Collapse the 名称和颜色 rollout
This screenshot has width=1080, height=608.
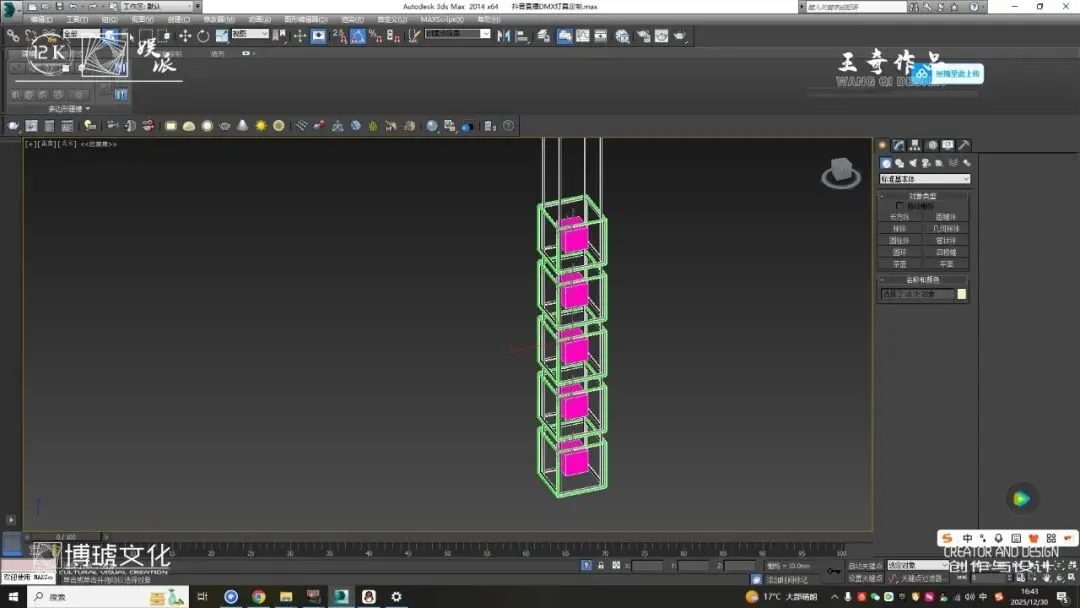pyautogui.click(x=923, y=280)
